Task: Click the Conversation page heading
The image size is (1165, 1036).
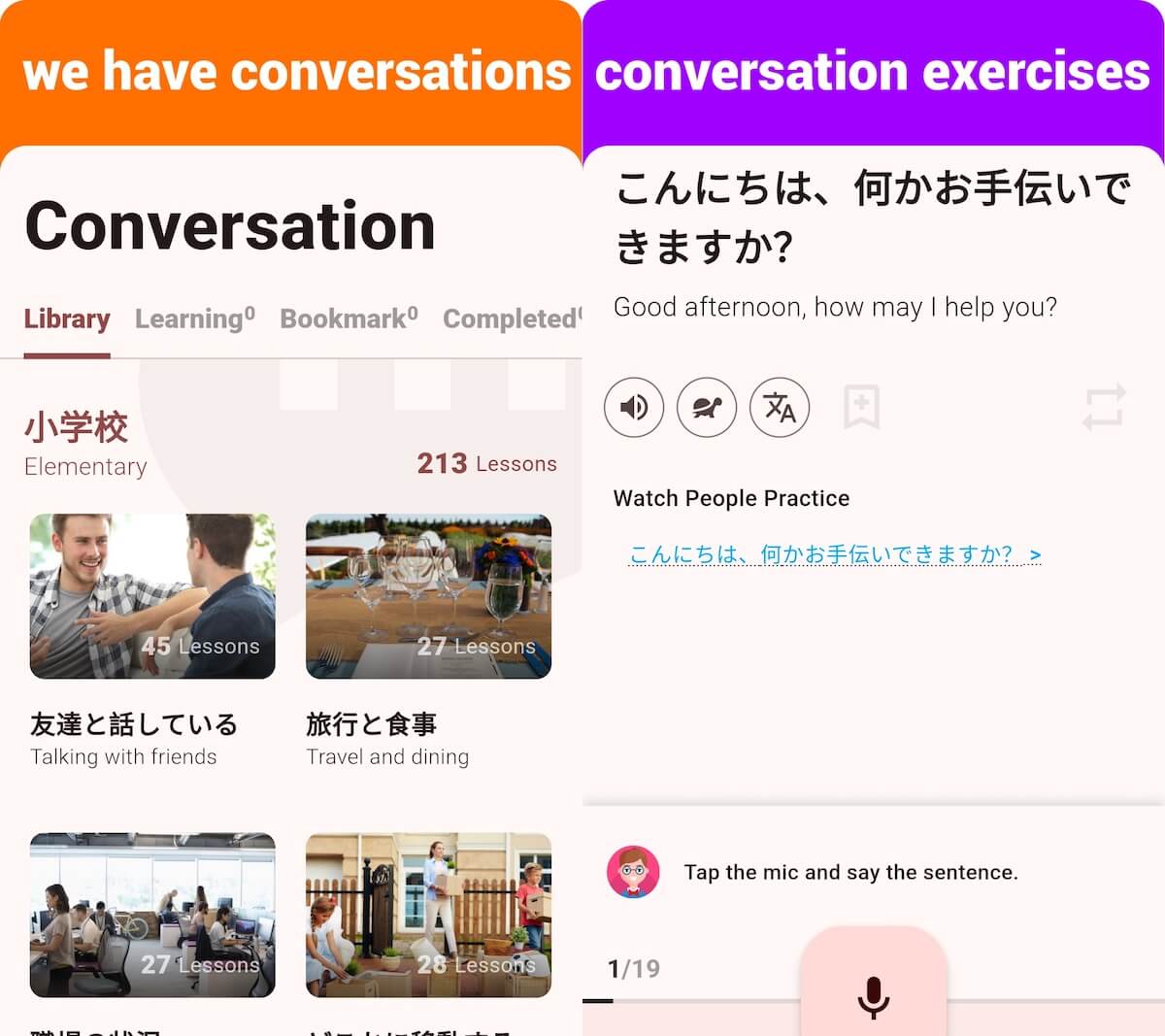Action: [230, 225]
